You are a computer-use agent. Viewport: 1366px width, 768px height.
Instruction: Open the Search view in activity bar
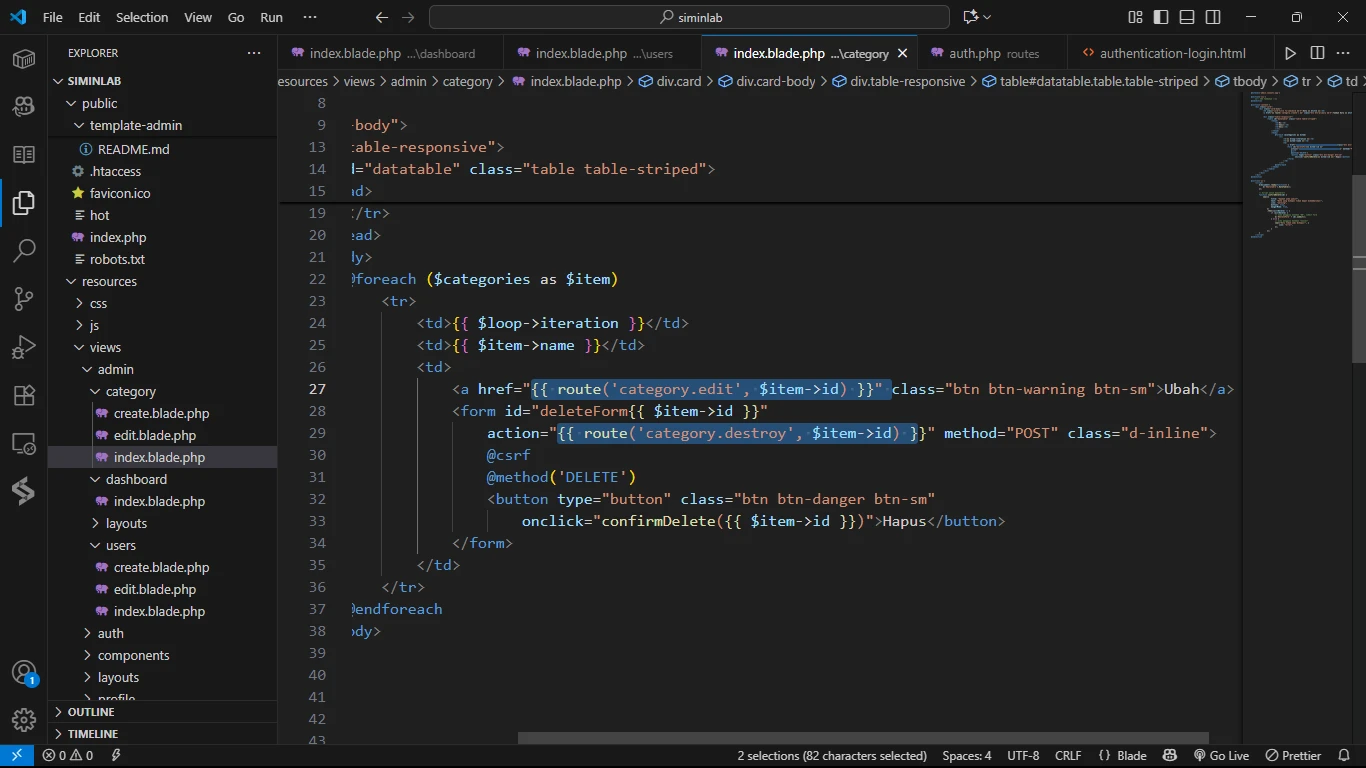(x=24, y=251)
